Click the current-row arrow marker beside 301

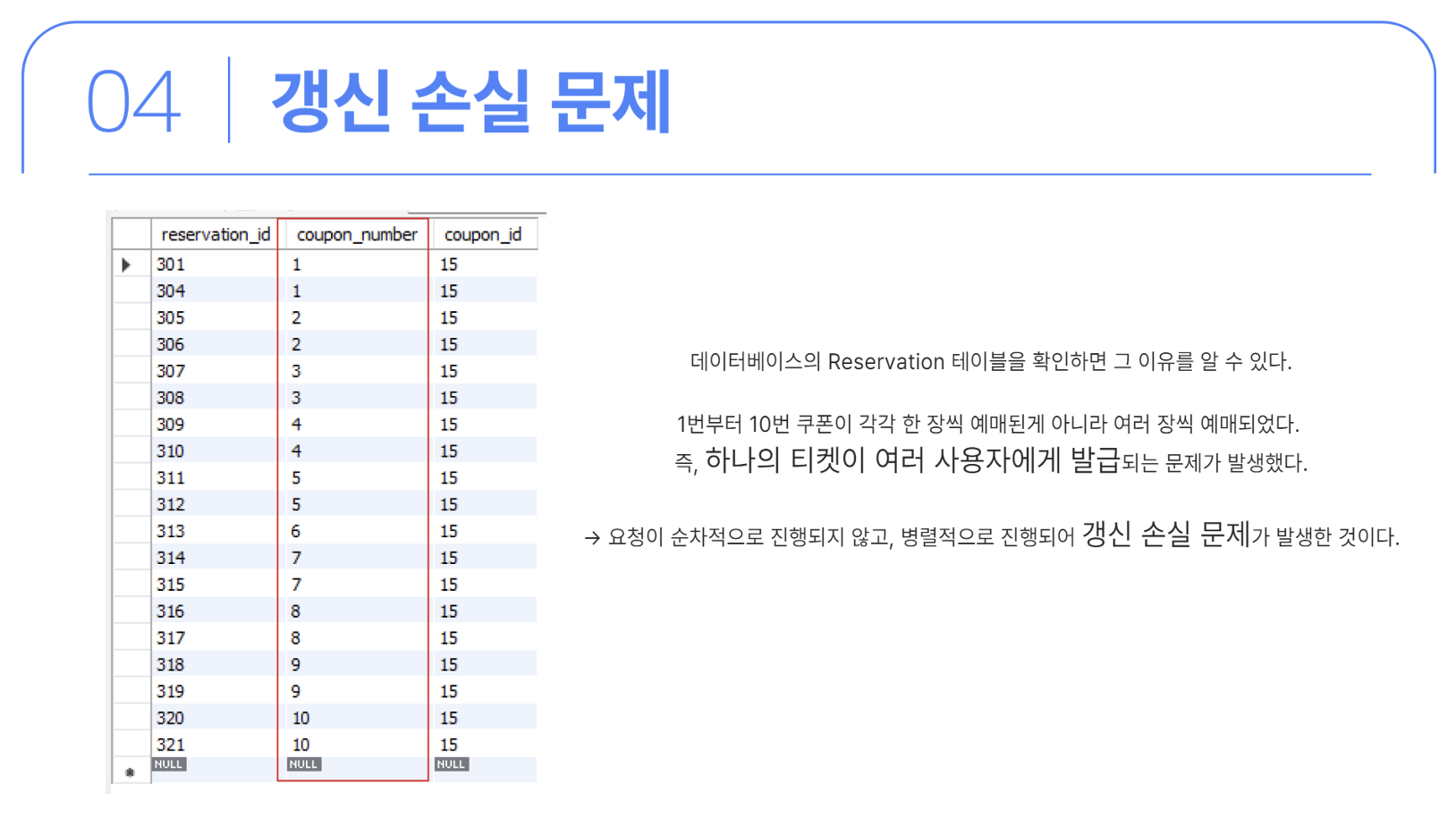click(126, 265)
